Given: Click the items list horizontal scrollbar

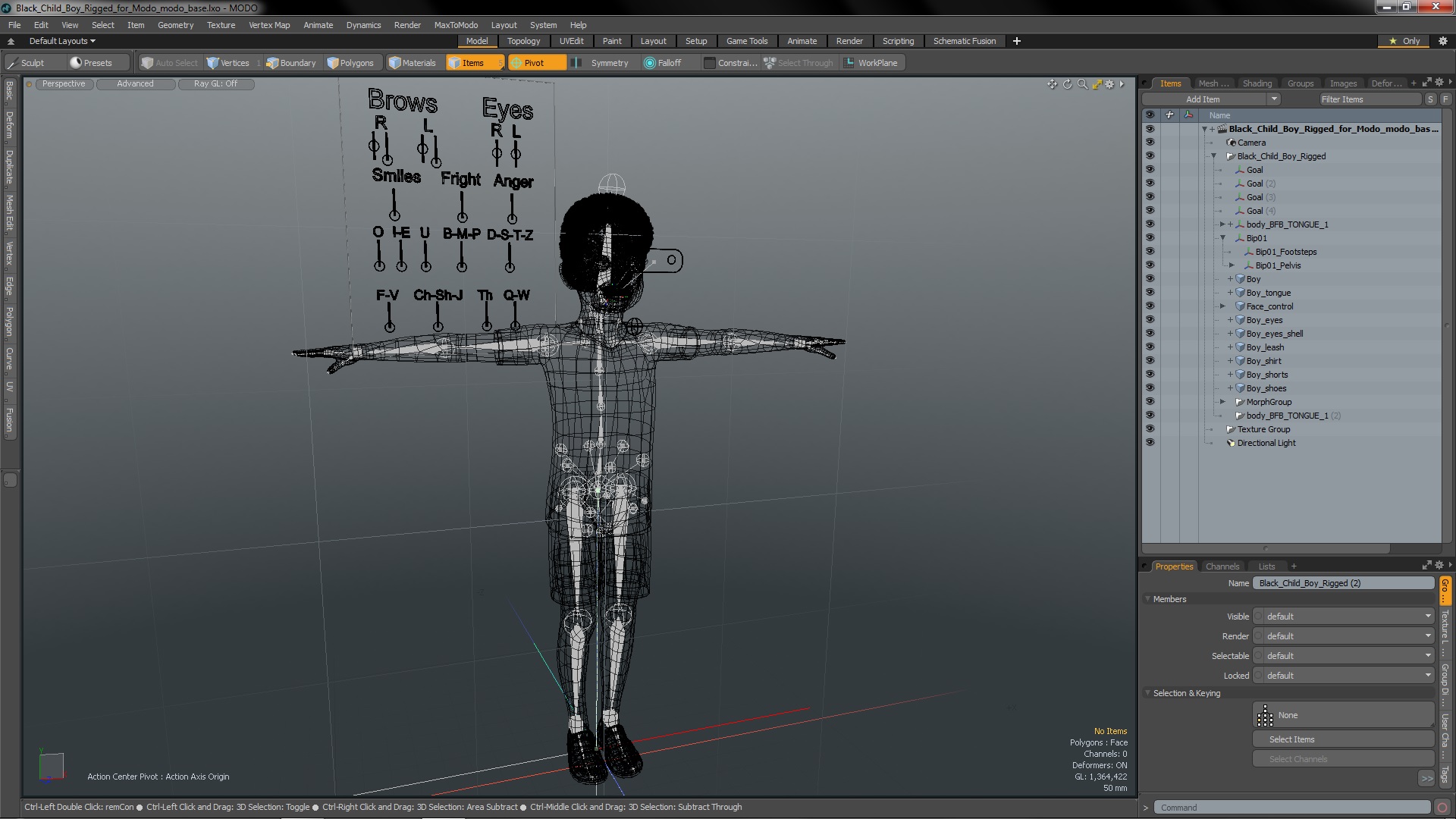Looking at the screenshot, I should (x=1265, y=548).
